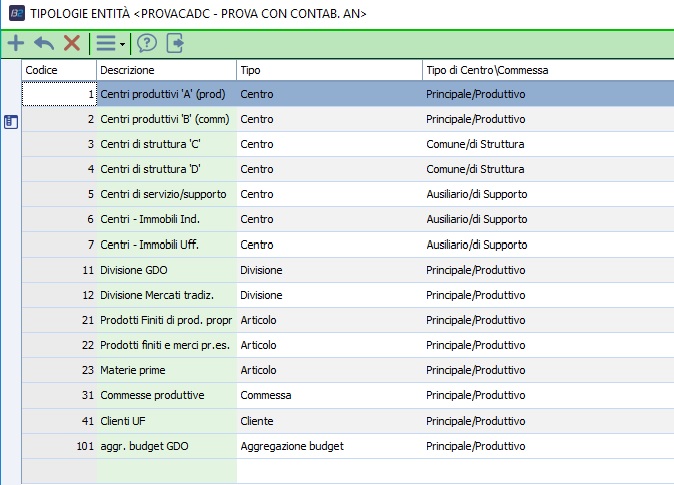Select the code cell with value 41
674x485 pixels.
59,421
